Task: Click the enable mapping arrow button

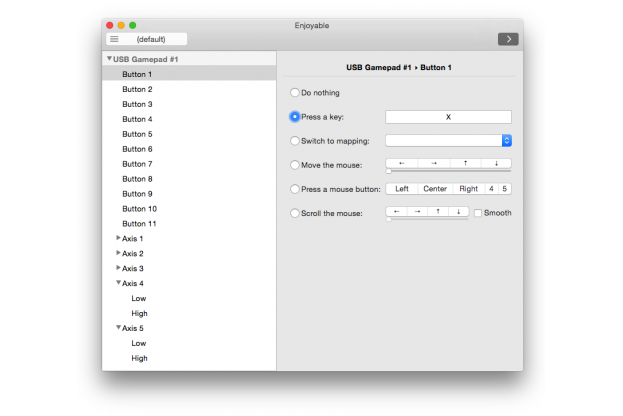Action: coord(508,39)
